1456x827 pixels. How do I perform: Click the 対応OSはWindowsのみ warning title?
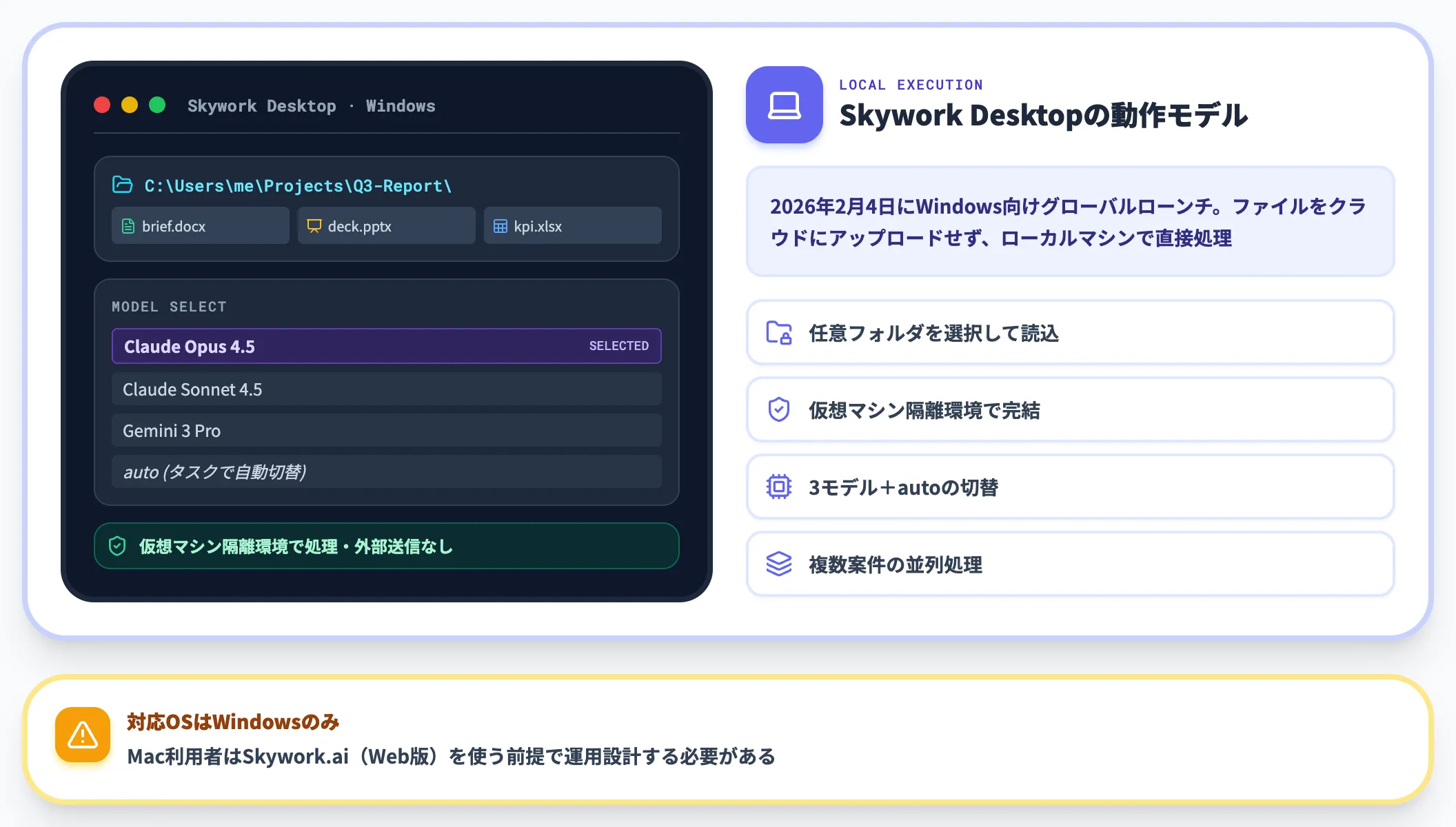click(x=233, y=722)
